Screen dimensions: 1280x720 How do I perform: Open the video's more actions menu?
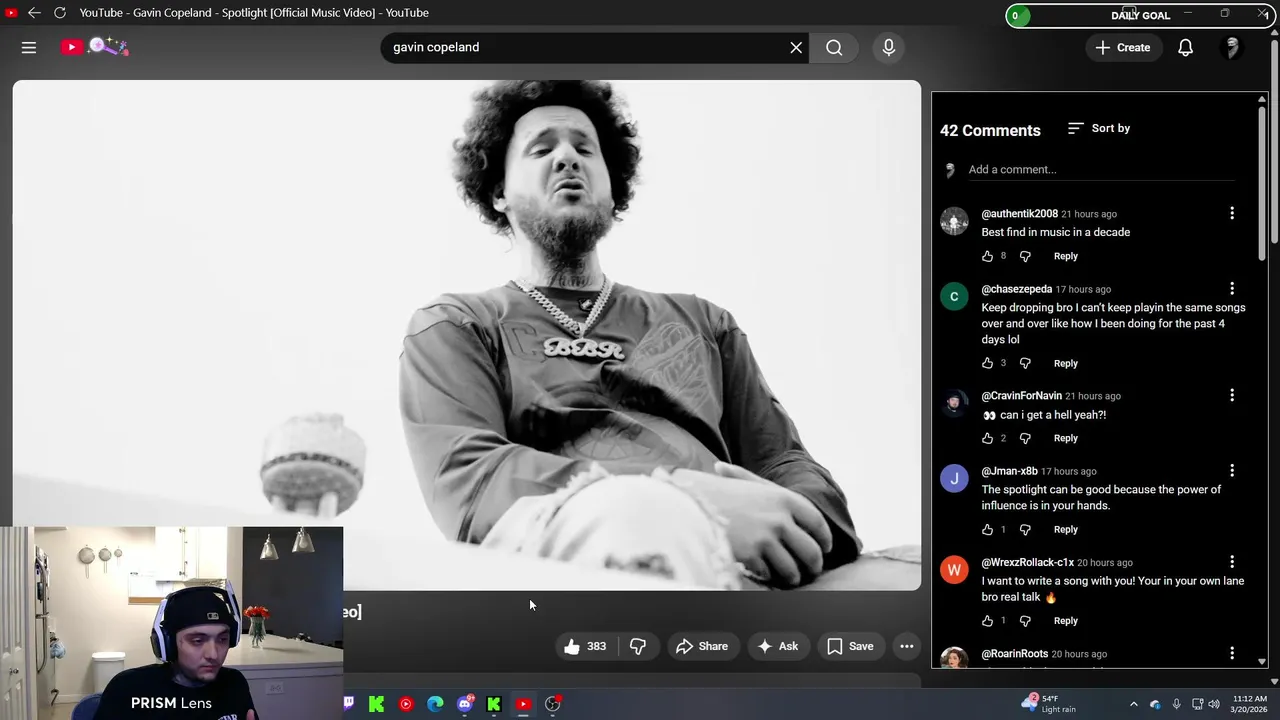[x=907, y=646]
